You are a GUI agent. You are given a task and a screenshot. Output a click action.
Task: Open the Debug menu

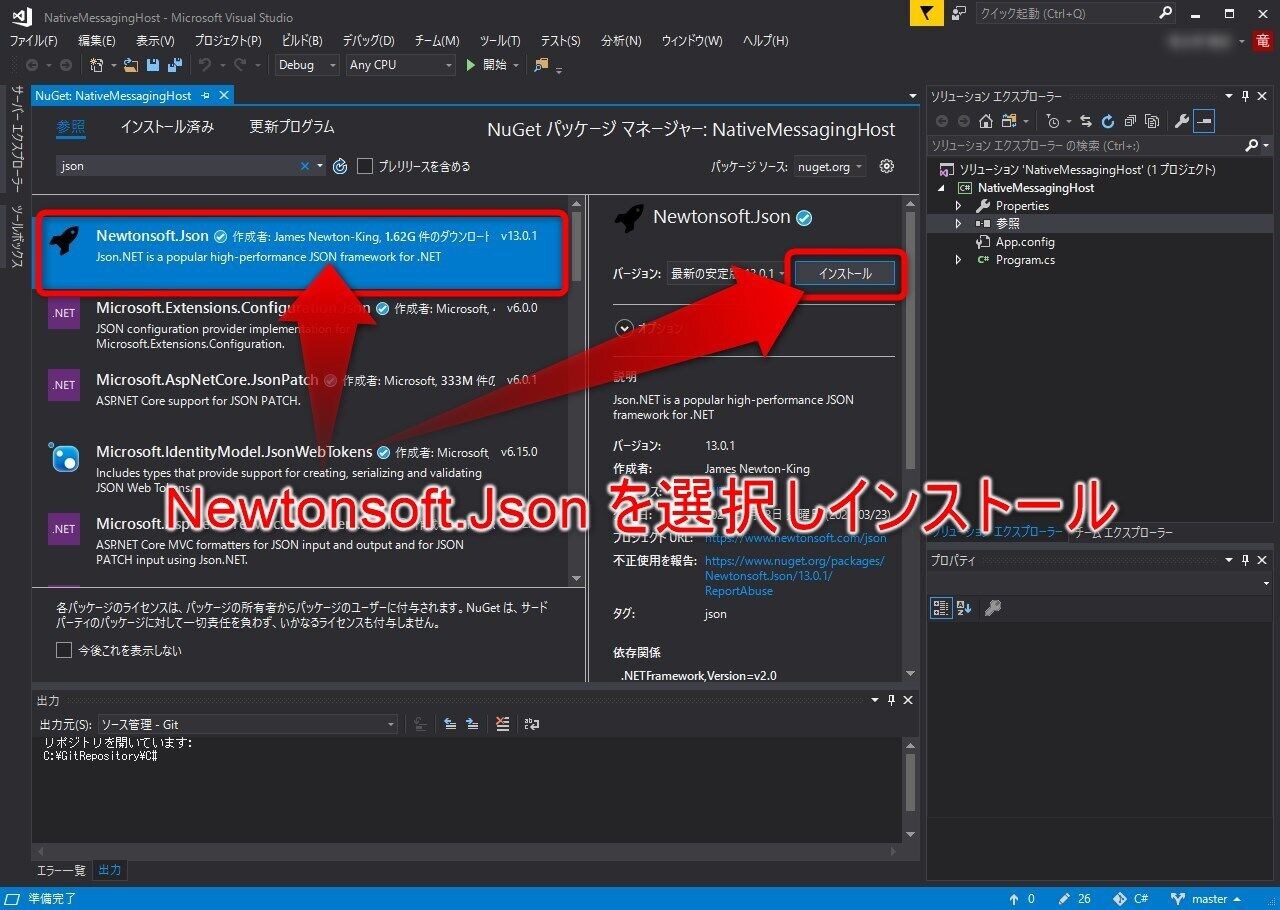click(368, 41)
